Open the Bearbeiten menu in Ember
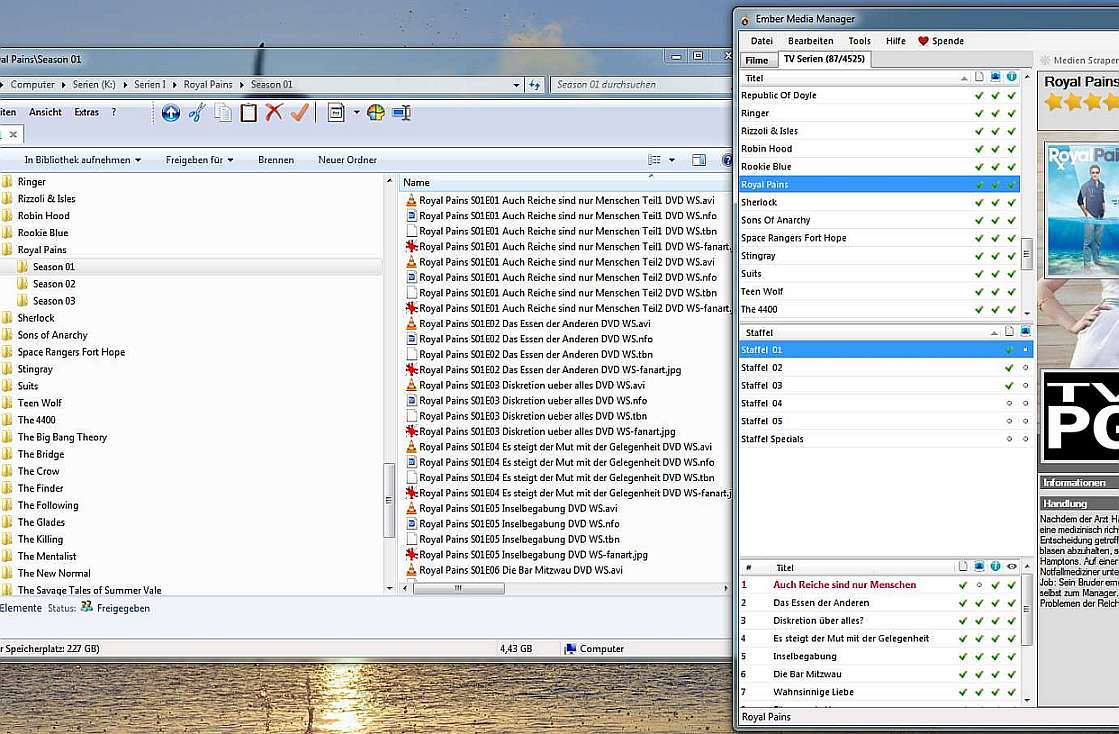The height and width of the screenshot is (734, 1119). click(x=810, y=41)
